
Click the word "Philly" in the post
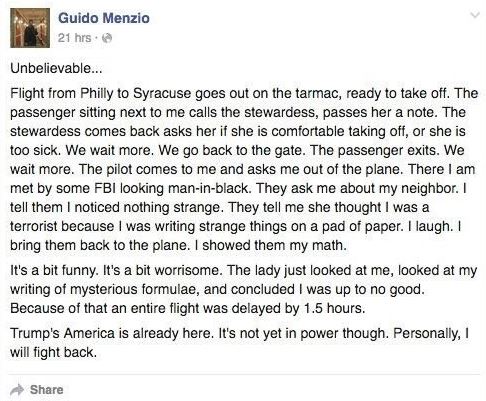97,94
